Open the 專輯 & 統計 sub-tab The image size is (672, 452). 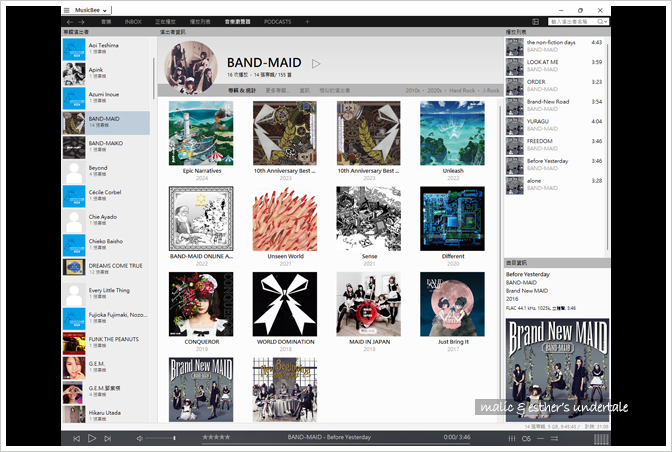pos(242,90)
